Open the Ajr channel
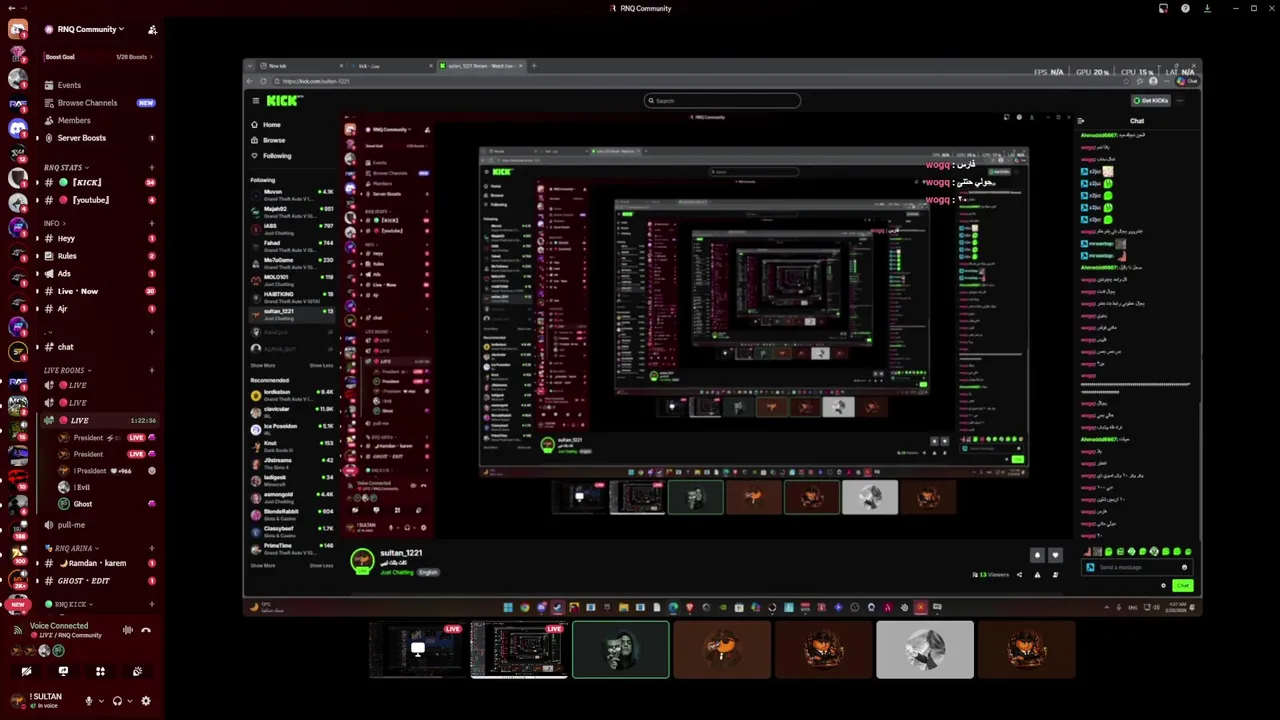This screenshot has height=720, width=1280. (98, 309)
